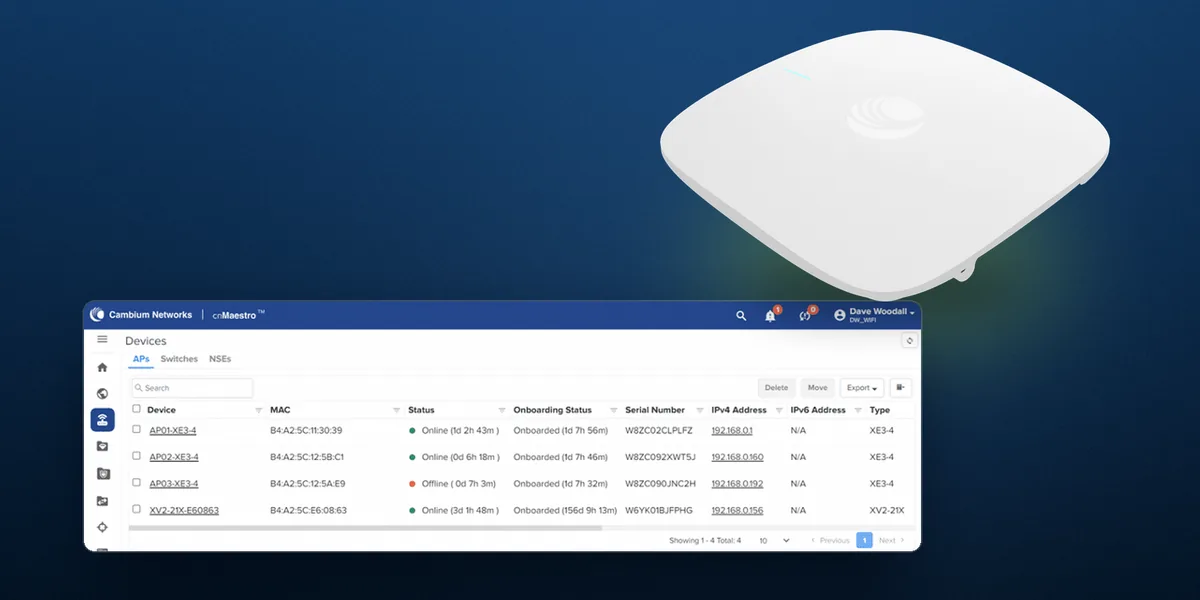Open the notifications bell
Image resolution: width=1200 pixels, height=600 pixels.
[x=770, y=315]
